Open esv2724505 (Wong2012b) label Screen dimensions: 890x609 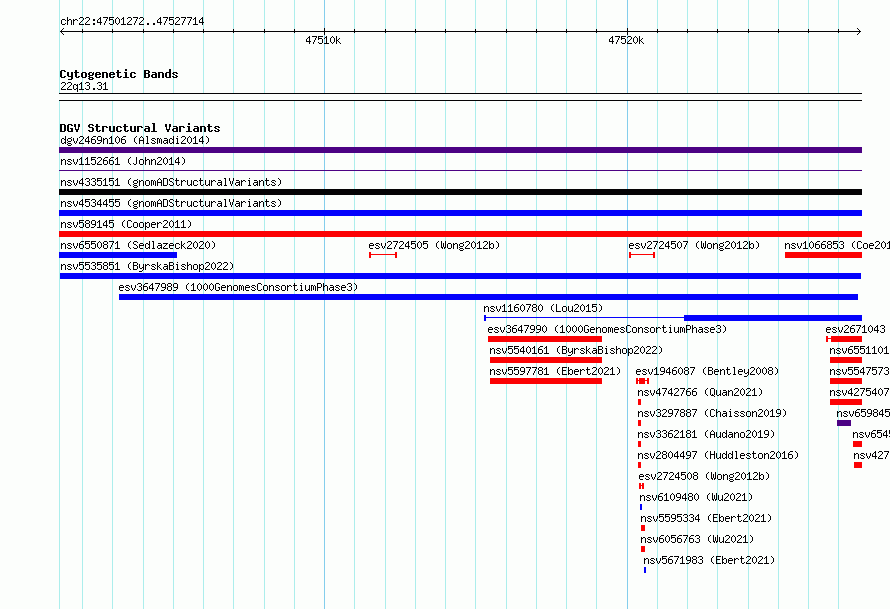pos(434,245)
